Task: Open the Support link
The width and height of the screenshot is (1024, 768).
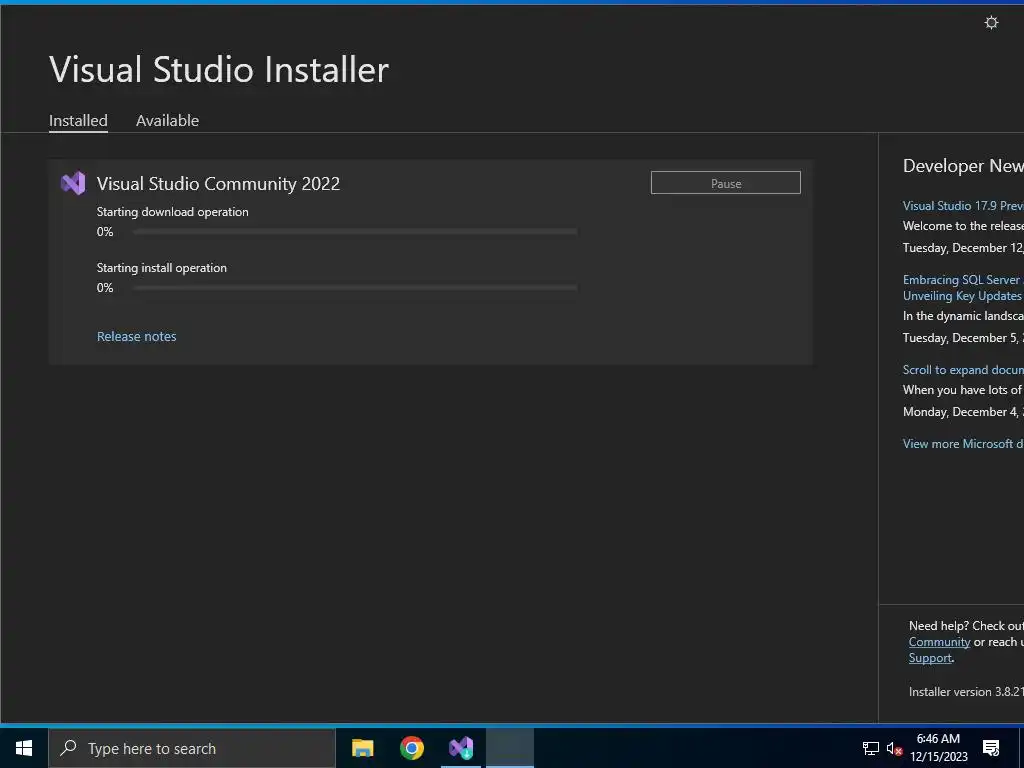Action: [x=930, y=658]
